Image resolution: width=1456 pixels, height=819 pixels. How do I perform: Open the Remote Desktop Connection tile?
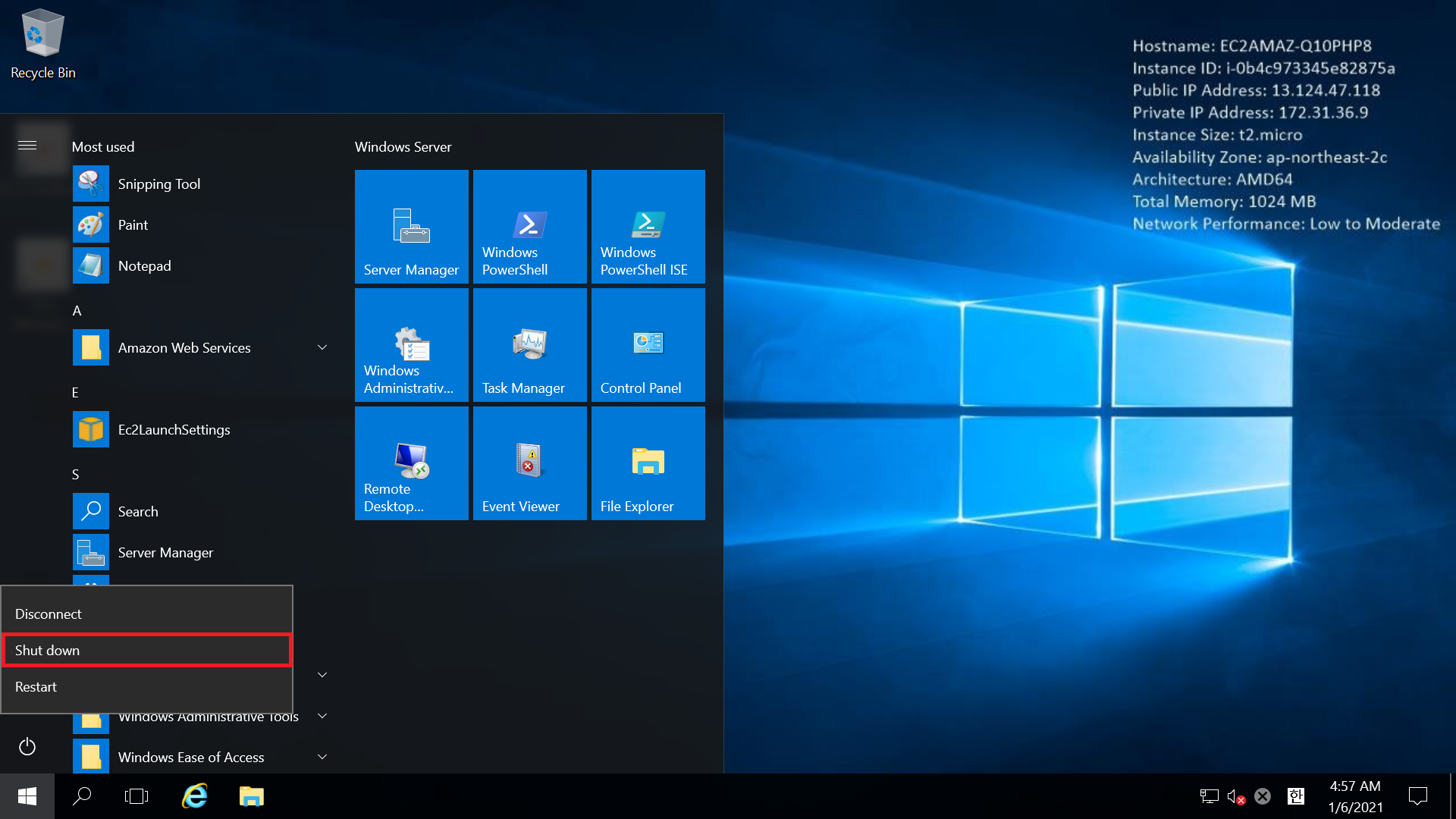click(412, 463)
